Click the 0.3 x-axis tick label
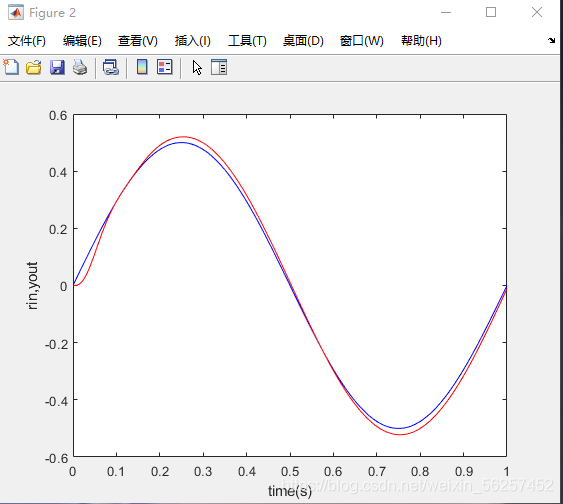563x504 pixels. point(203,471)
